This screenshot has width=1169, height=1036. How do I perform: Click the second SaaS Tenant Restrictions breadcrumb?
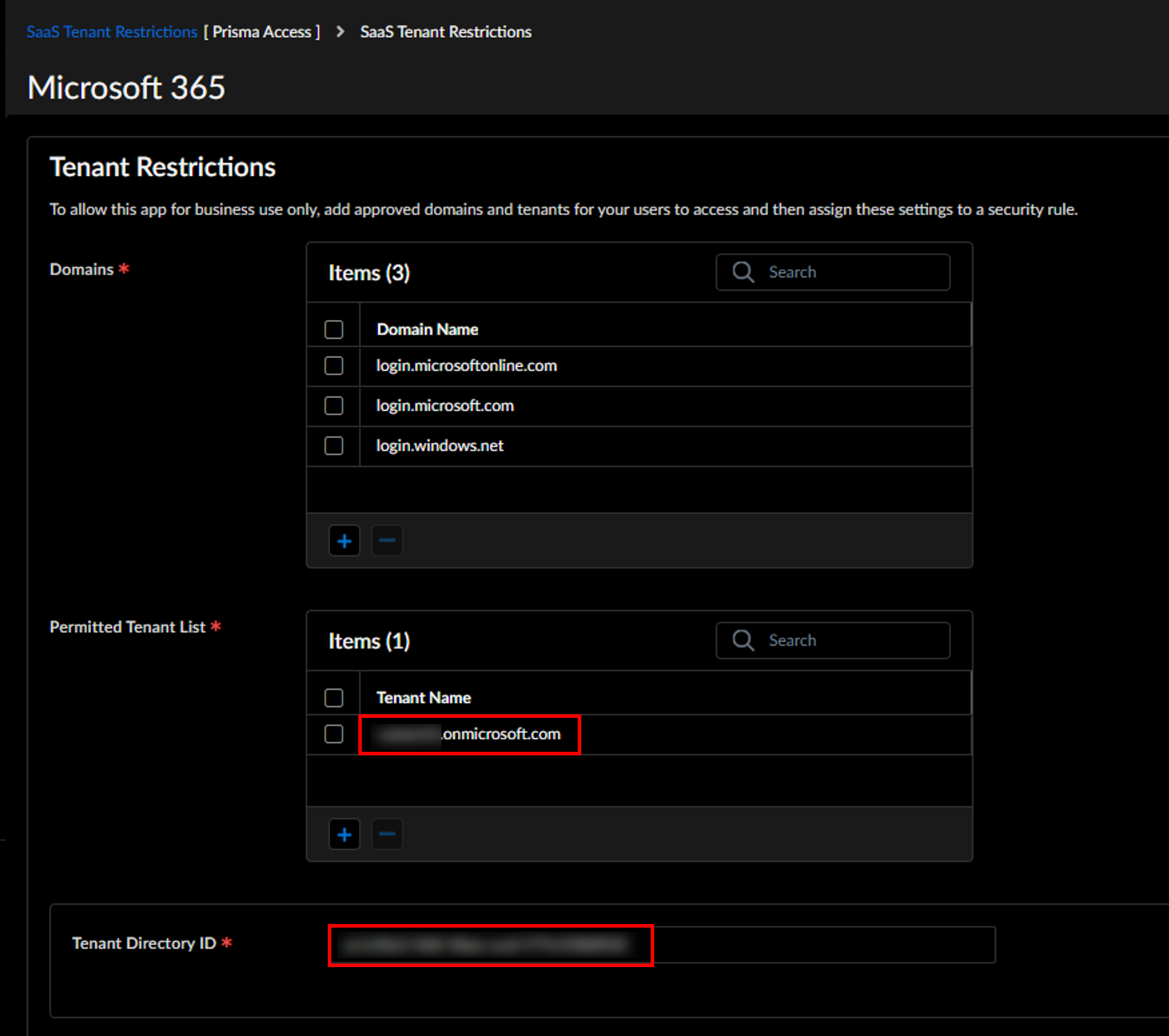click(445, 32)
